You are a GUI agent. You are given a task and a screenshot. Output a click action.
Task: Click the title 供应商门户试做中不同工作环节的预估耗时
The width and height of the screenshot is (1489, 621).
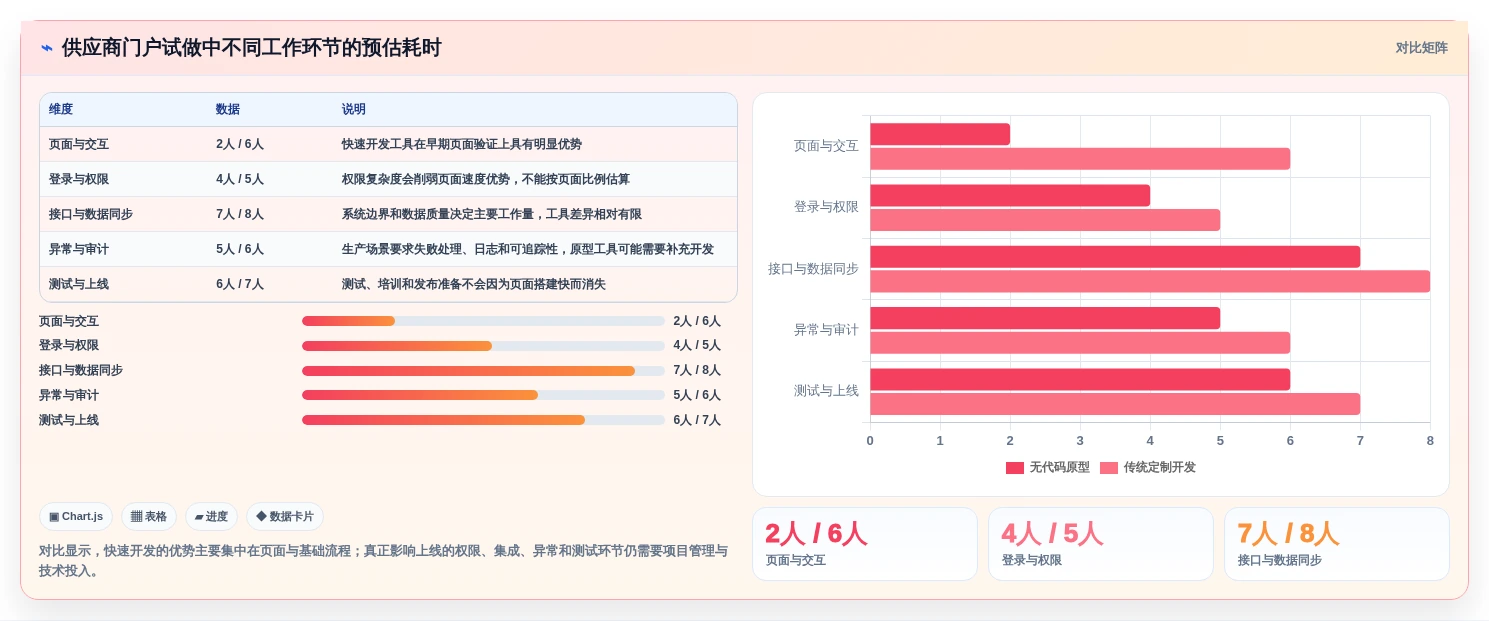click(251, 48)
